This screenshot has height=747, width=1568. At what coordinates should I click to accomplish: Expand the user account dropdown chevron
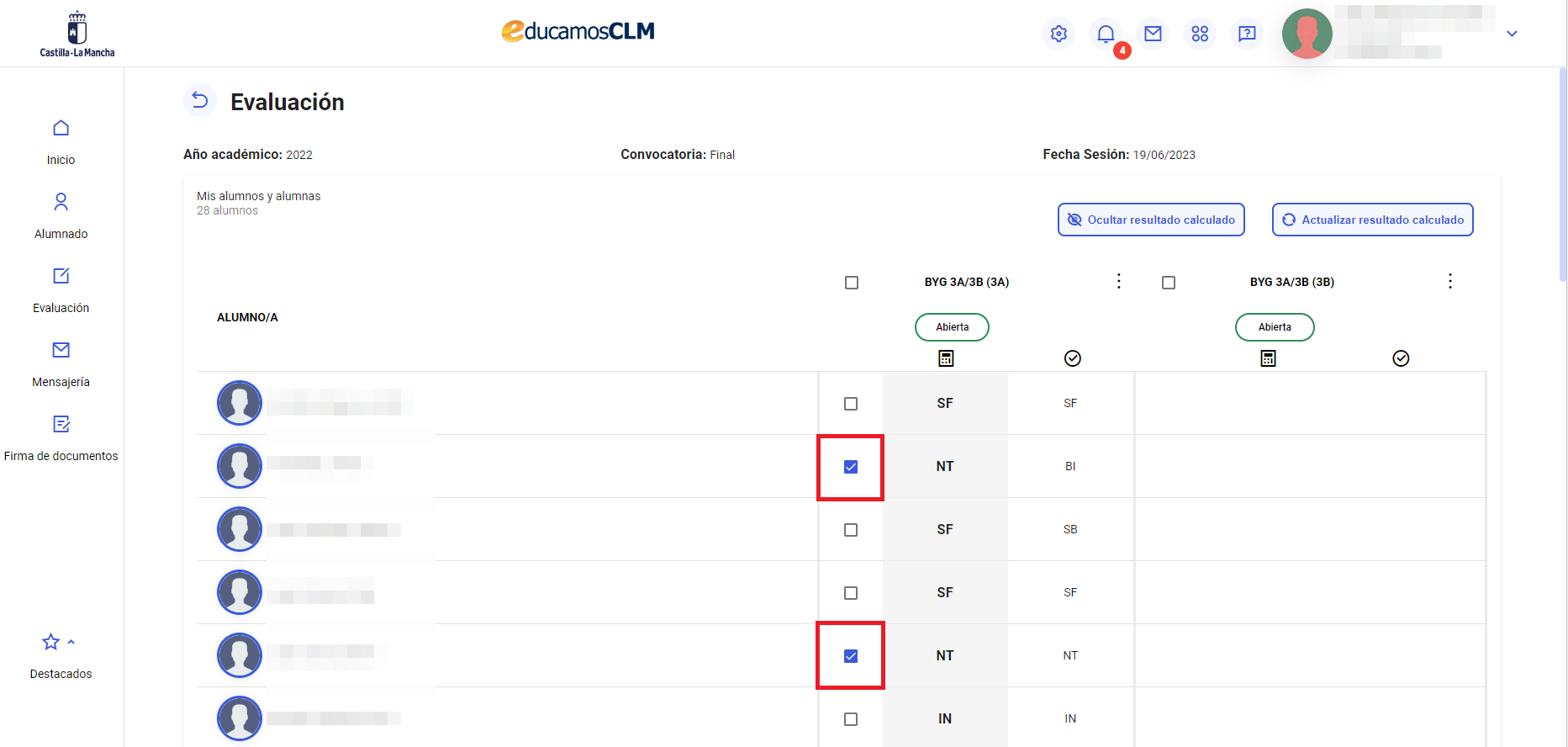point(1512,34)
